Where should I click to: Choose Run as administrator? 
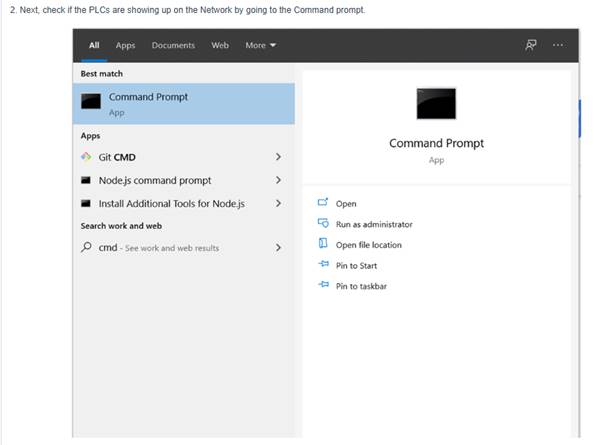(x=374, y=224)
